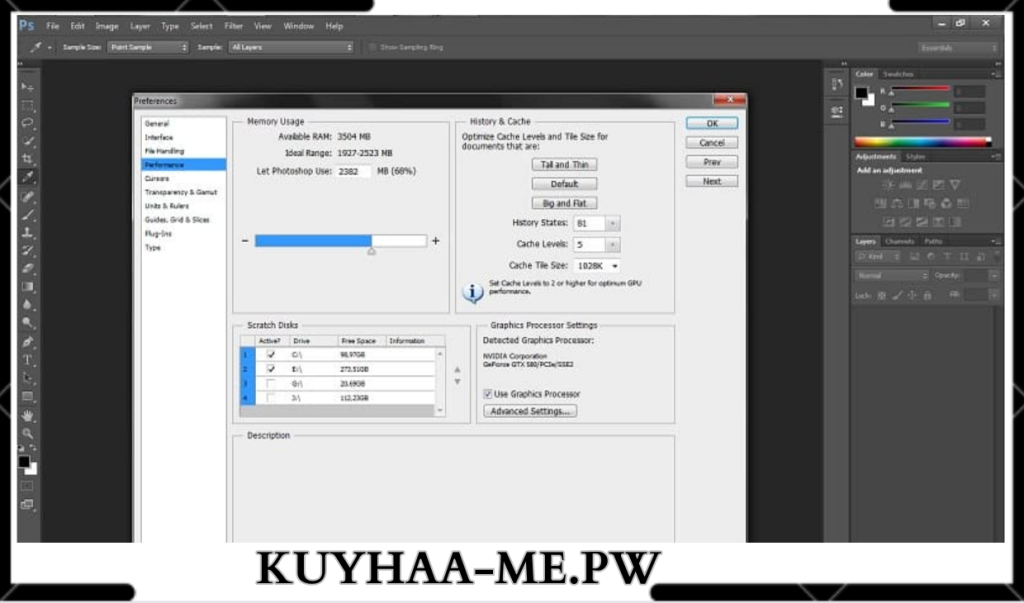The height and width of the screenshot is (603, 1024).
Task: Click the Let Photoshop Use memory field
Action: [x=353, y=171]
